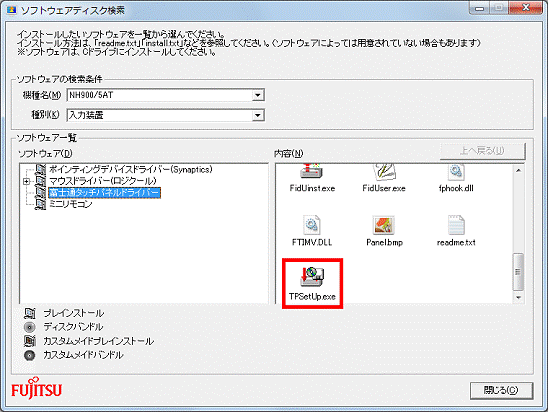Click the TPSetUp.exe file name label
The width and height of the screenshot is (548, 412).
pyautogui.click(x=312, y=297)
